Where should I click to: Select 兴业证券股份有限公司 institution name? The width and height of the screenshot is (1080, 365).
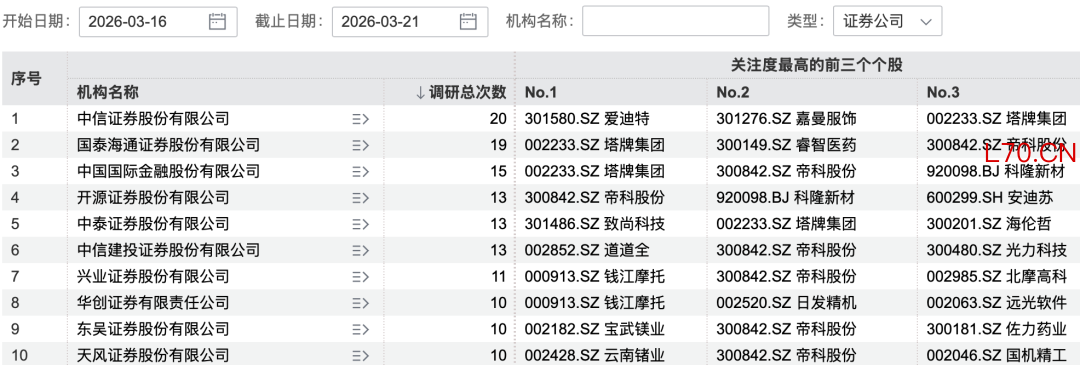tap(153, 278)
